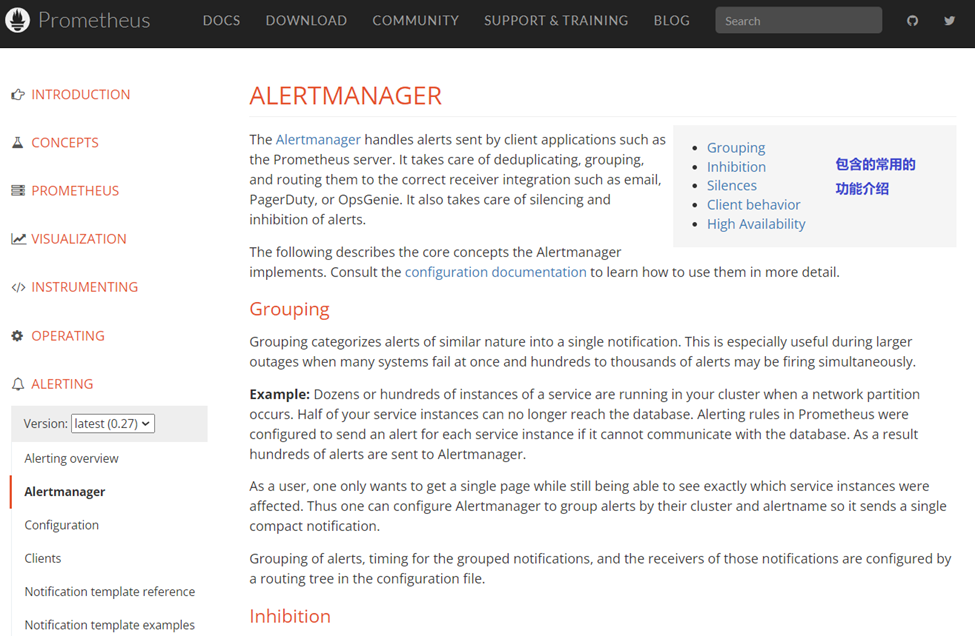Click the code brackets icon beside Instrumenting
The width and height of the screenshot is (975, 636).
(18, 287)
